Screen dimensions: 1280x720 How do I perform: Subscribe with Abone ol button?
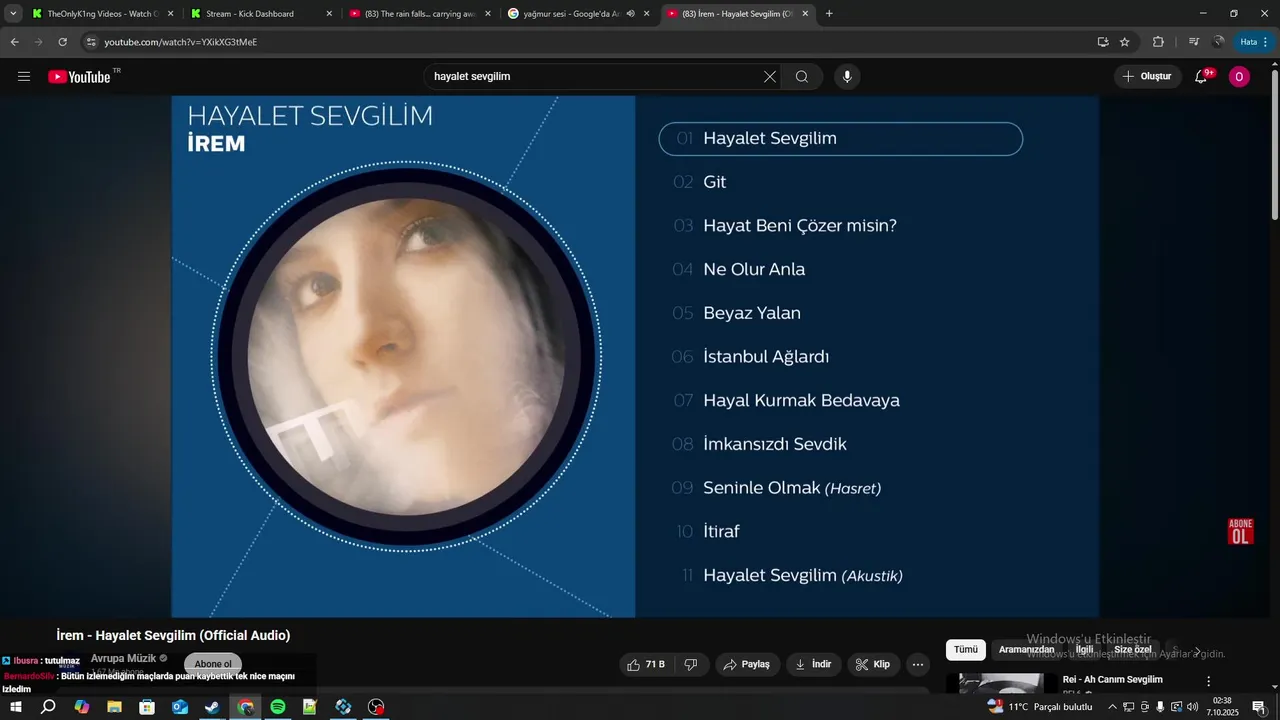coord(213,664)
